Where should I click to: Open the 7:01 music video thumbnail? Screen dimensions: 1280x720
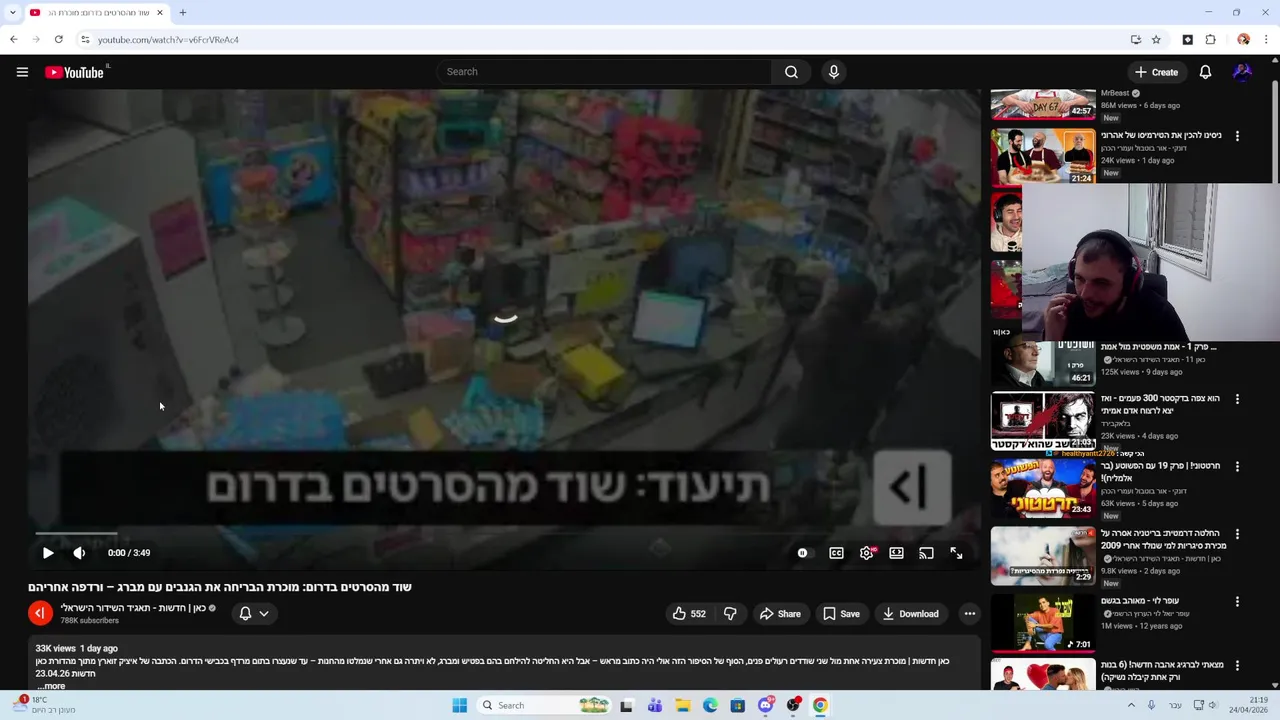[1043, 623]
